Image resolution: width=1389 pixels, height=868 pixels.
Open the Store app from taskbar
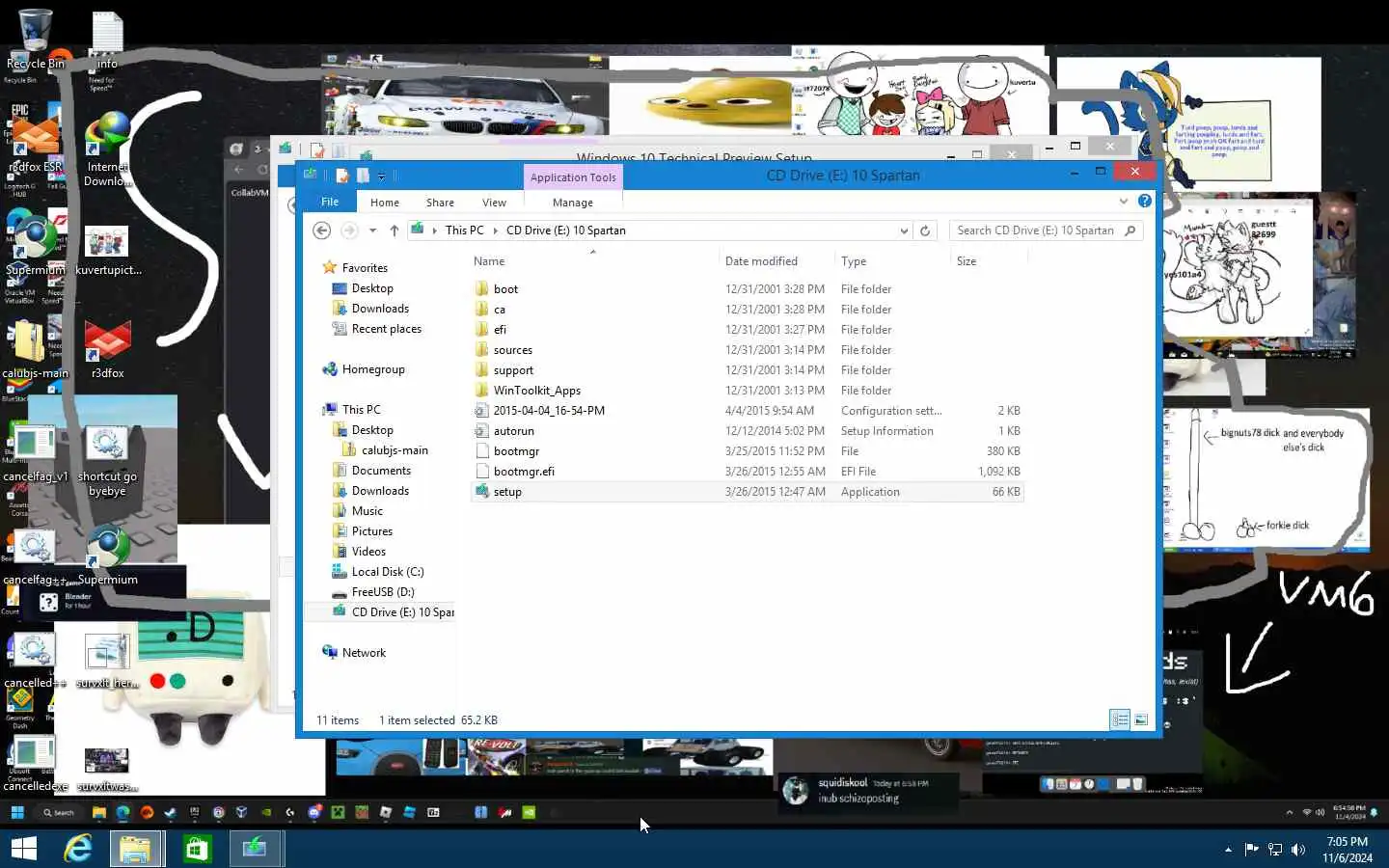tap(197, 849)
